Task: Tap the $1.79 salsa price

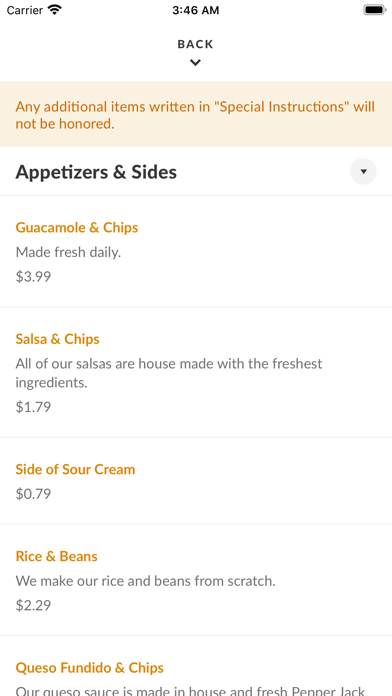Action: (33, 407)
